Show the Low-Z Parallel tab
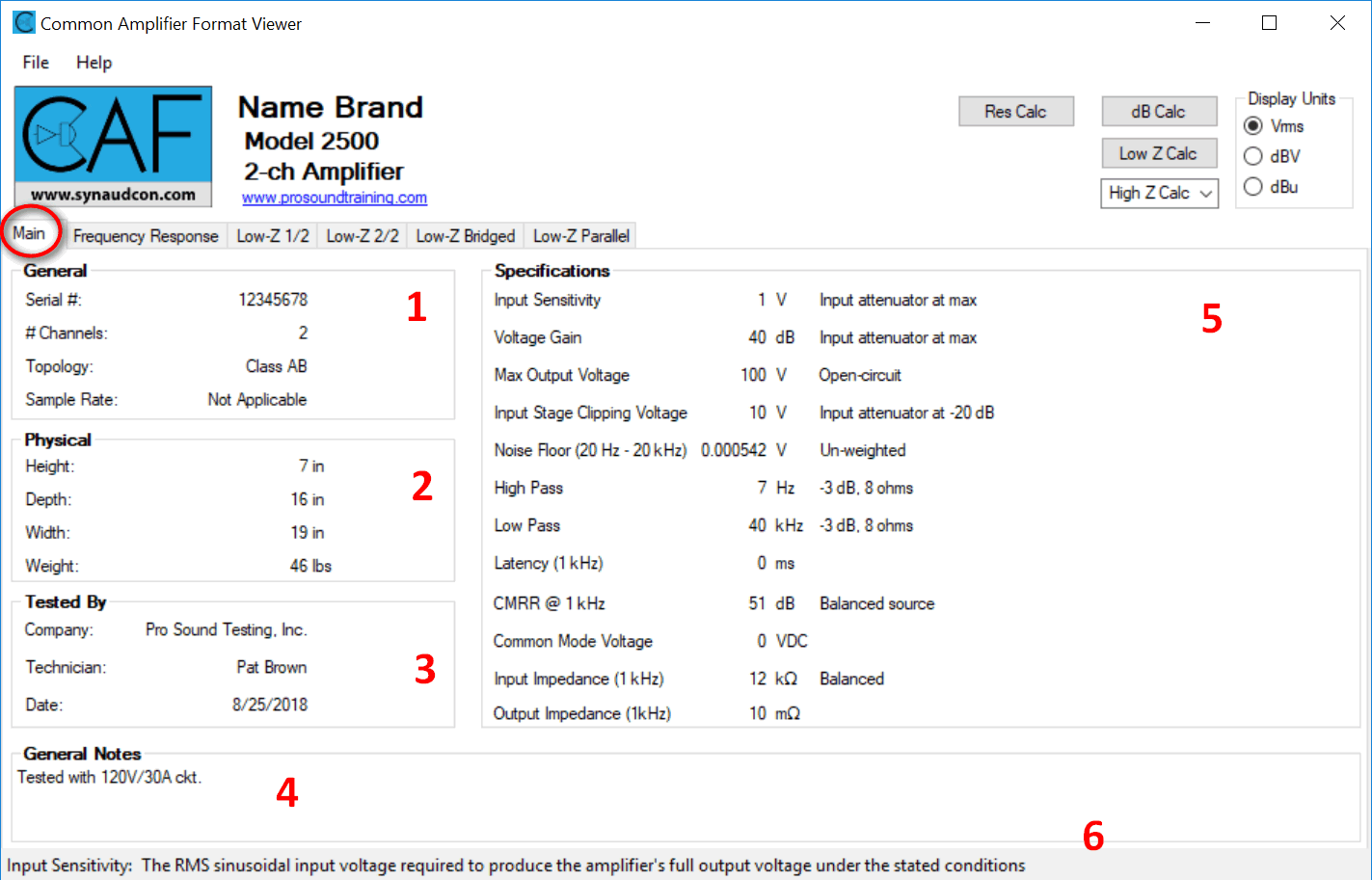 580,236
